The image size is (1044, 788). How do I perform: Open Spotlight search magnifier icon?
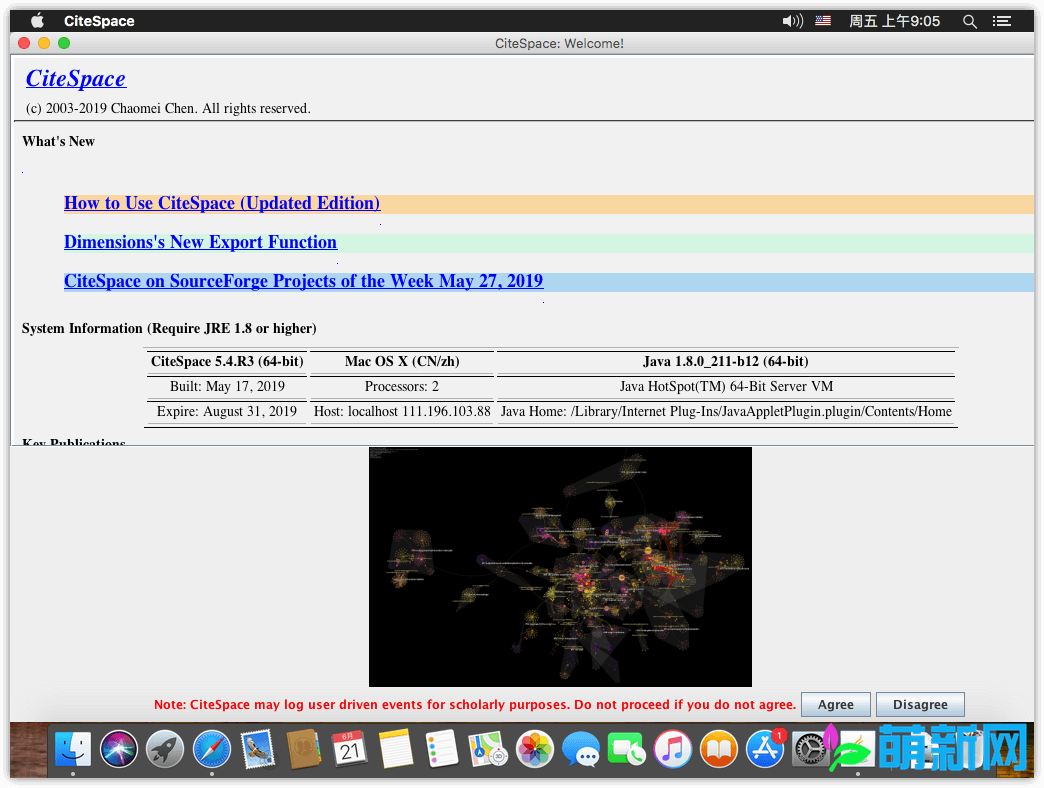pyautogui.click(x=970, y=21)
